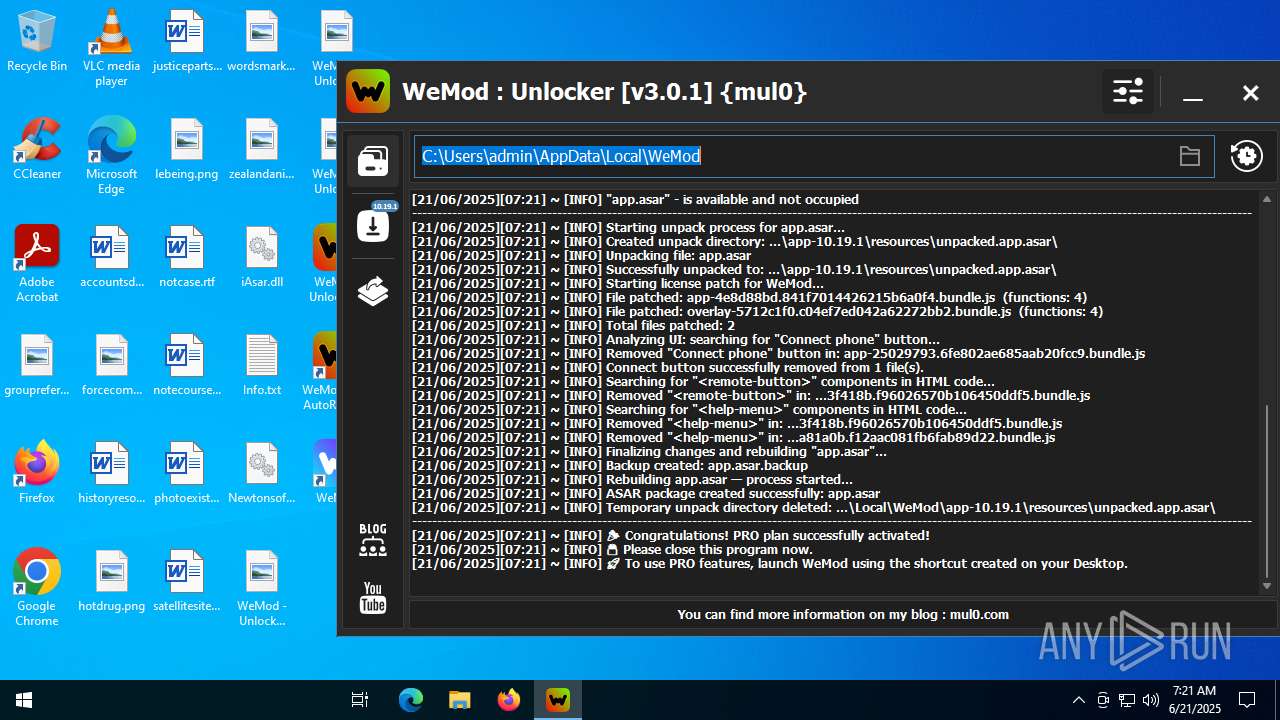Click the WeMod Unlocker taskbar button
The image size is (1280, 720).
click(x=558, y=700)
